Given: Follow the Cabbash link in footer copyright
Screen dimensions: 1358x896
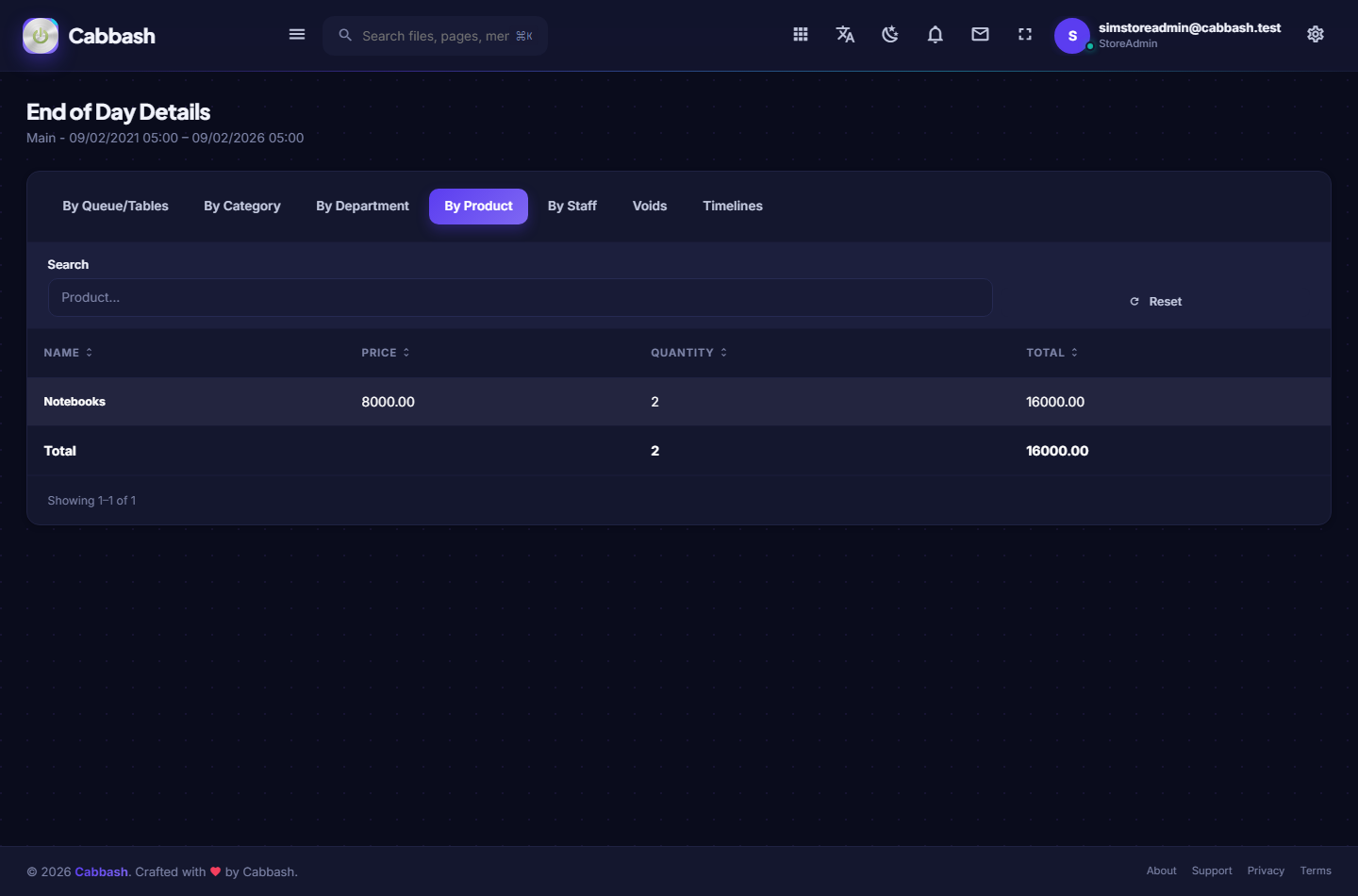Looking at the screenshot, I should click(101, 872).
